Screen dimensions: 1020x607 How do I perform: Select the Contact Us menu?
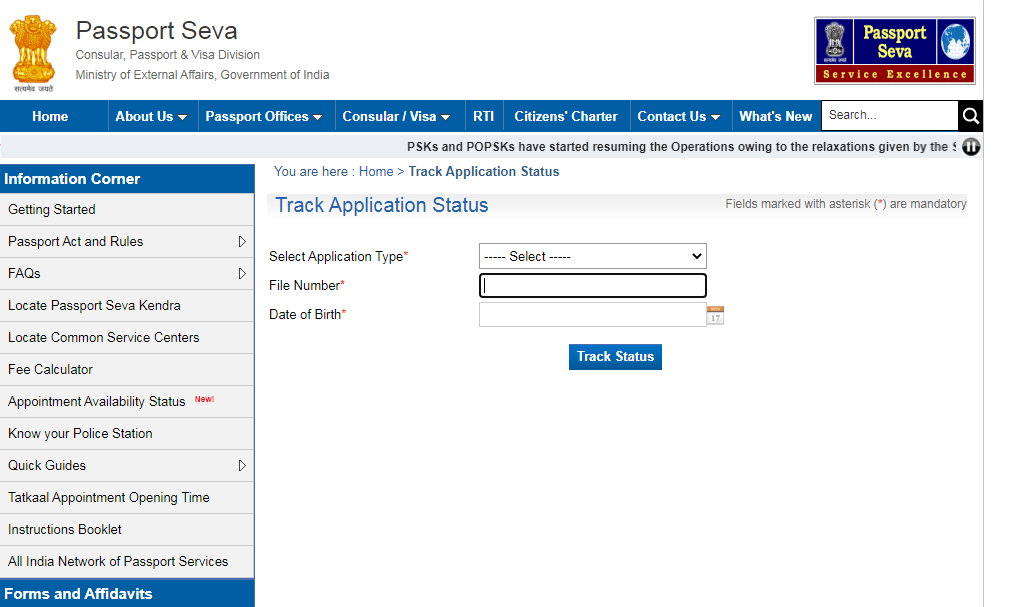(x=679, y=115)
